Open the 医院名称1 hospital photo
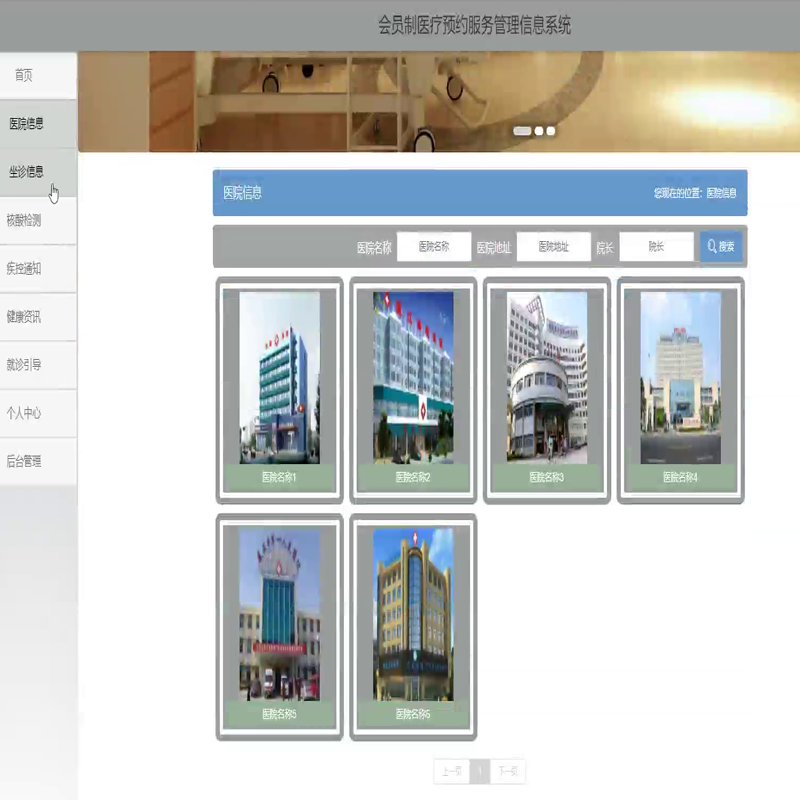 [x=280, y=378]
